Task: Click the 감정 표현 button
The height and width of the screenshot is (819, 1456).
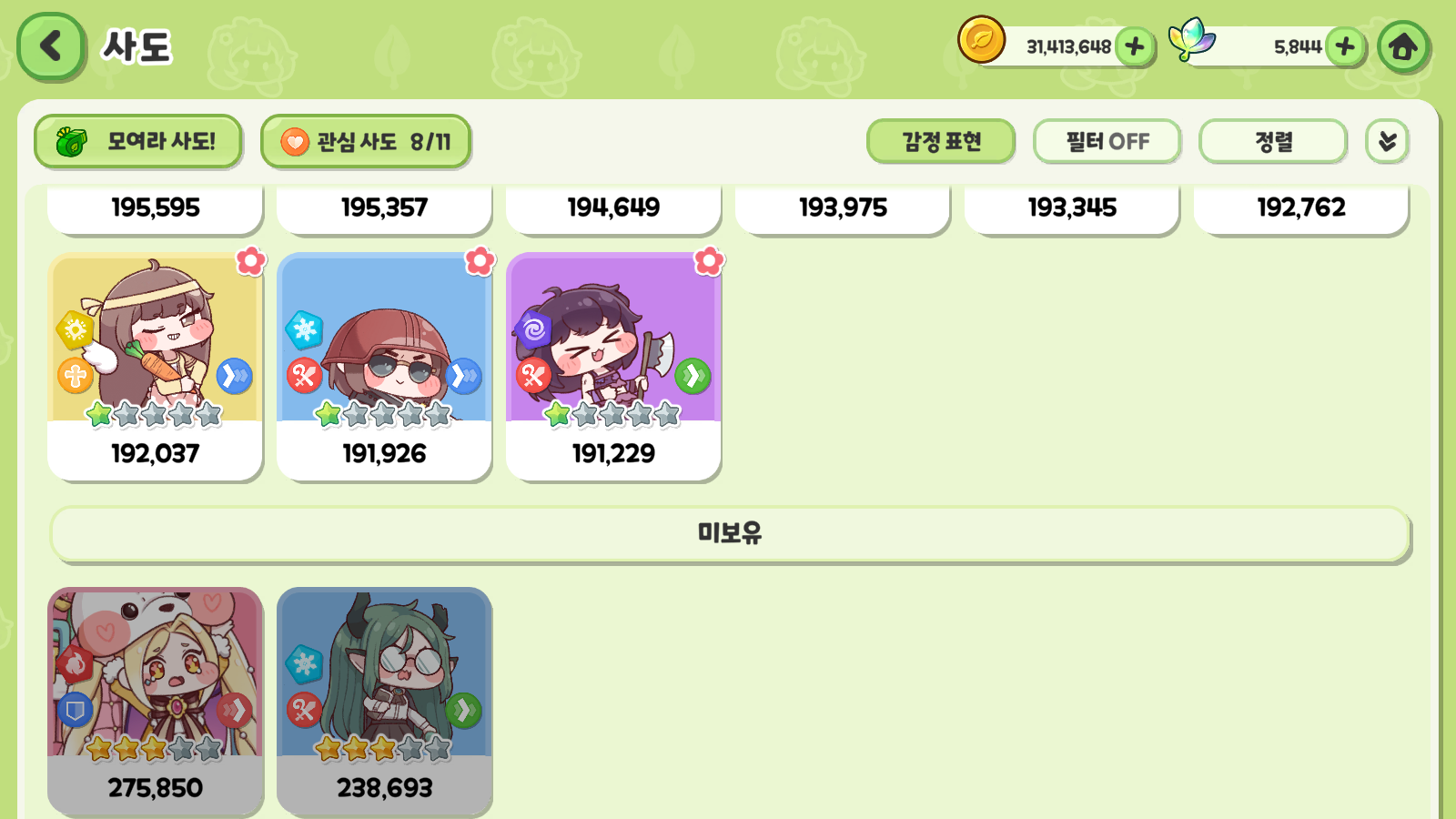Action: click(941, 141)
